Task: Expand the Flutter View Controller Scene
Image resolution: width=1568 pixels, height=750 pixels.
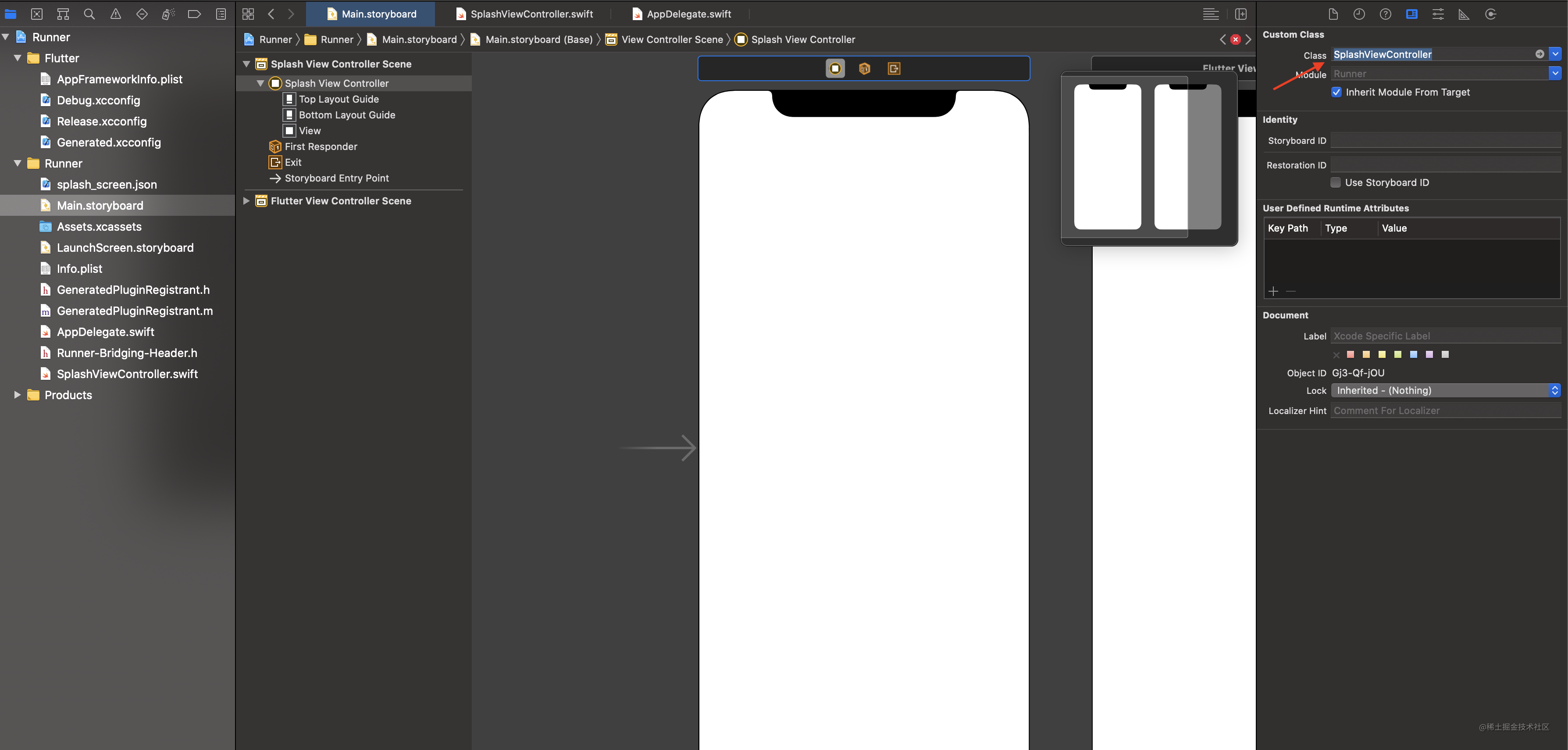Action: [x=246, y=201]
